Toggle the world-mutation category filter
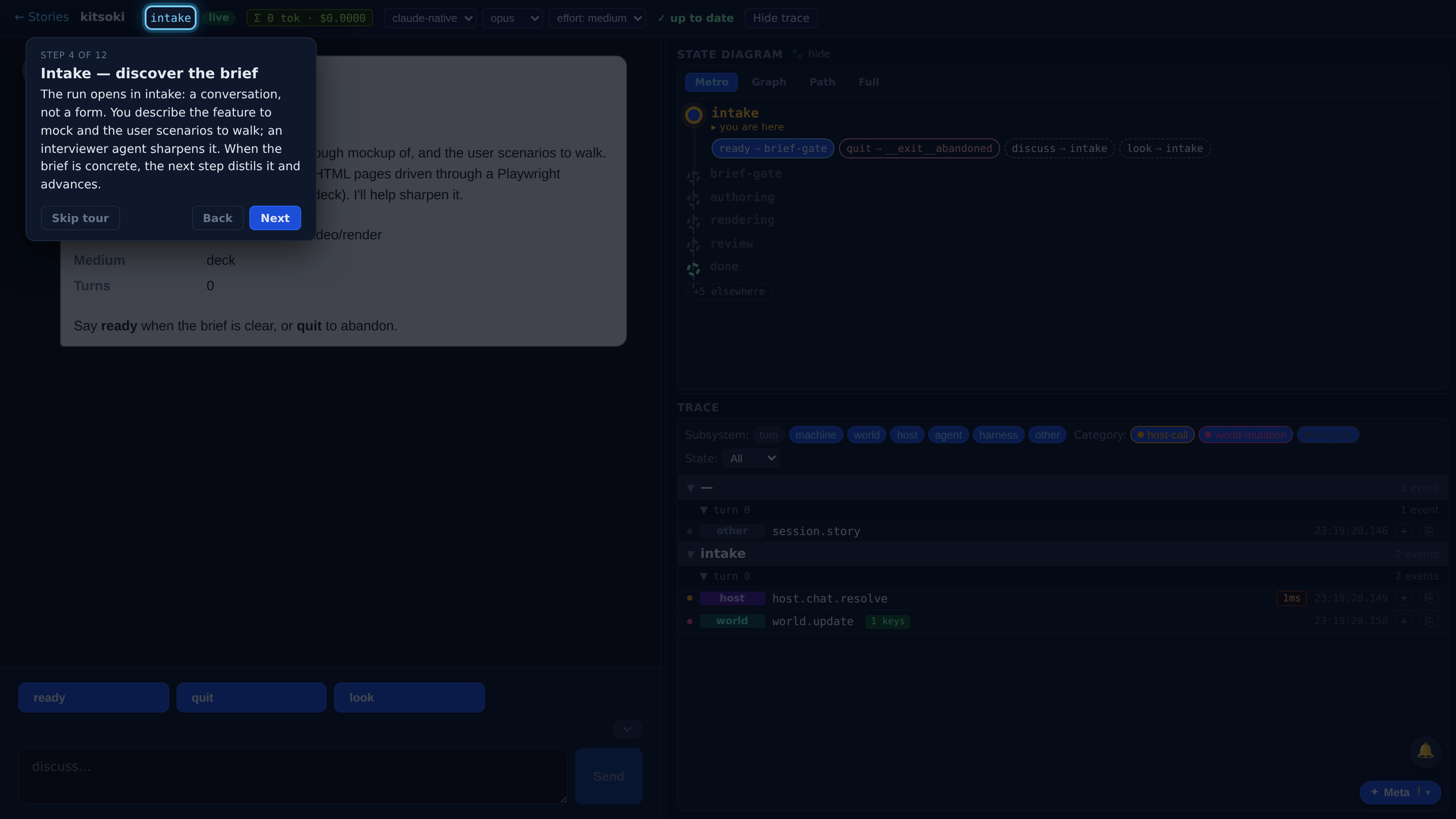1456x819 pixels. click(x=1245, y=435)
